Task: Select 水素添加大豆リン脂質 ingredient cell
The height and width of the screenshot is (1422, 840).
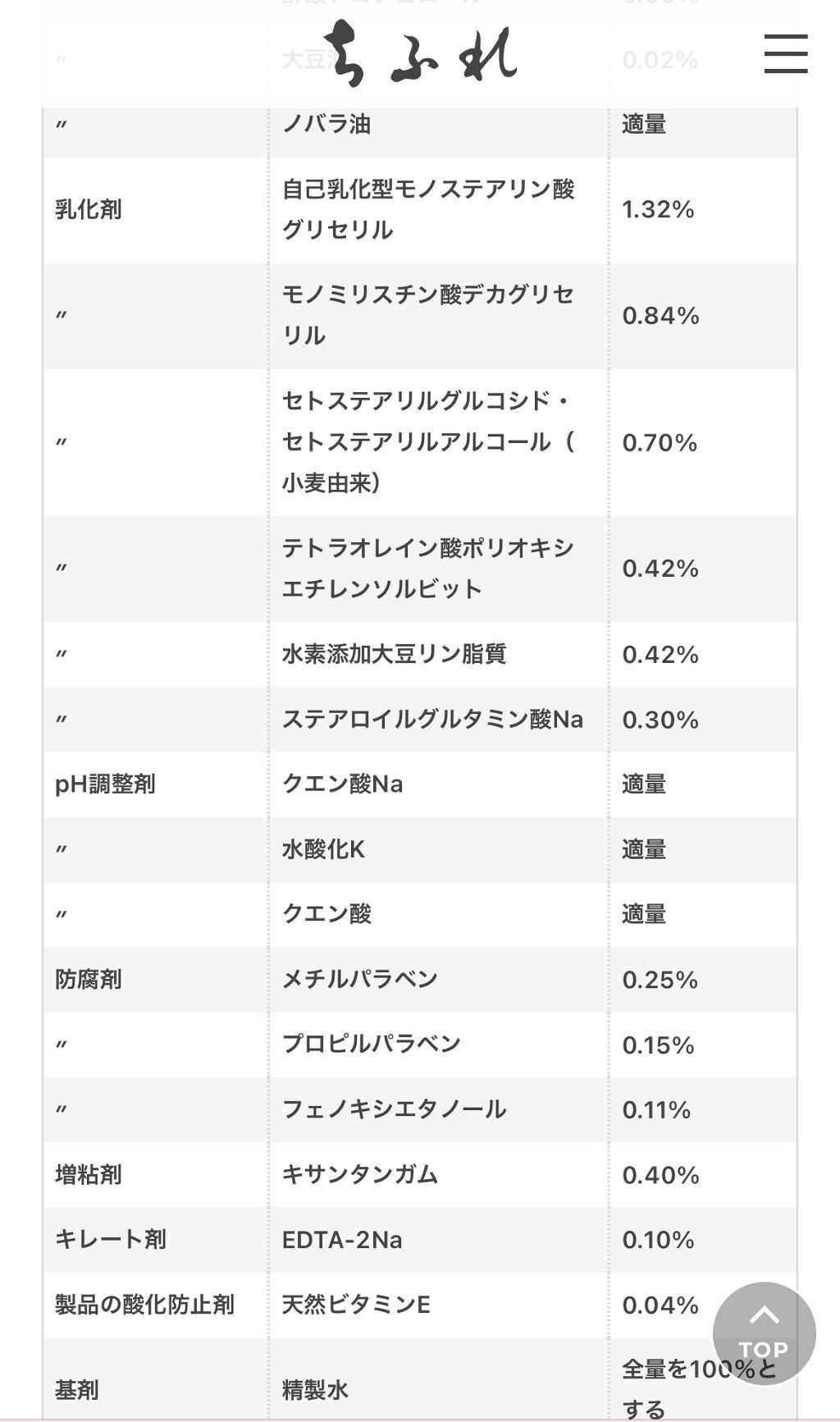Action: point(395,655)
